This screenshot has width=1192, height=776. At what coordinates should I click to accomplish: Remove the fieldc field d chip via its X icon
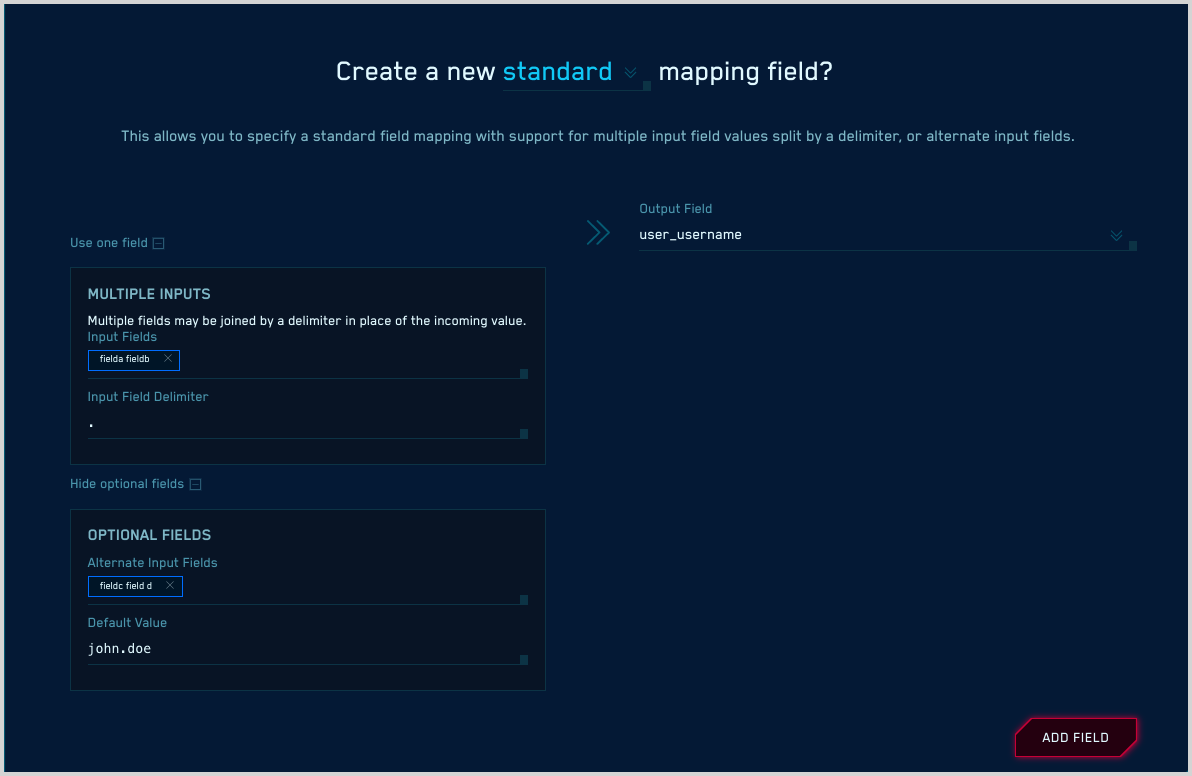(172, 586)
